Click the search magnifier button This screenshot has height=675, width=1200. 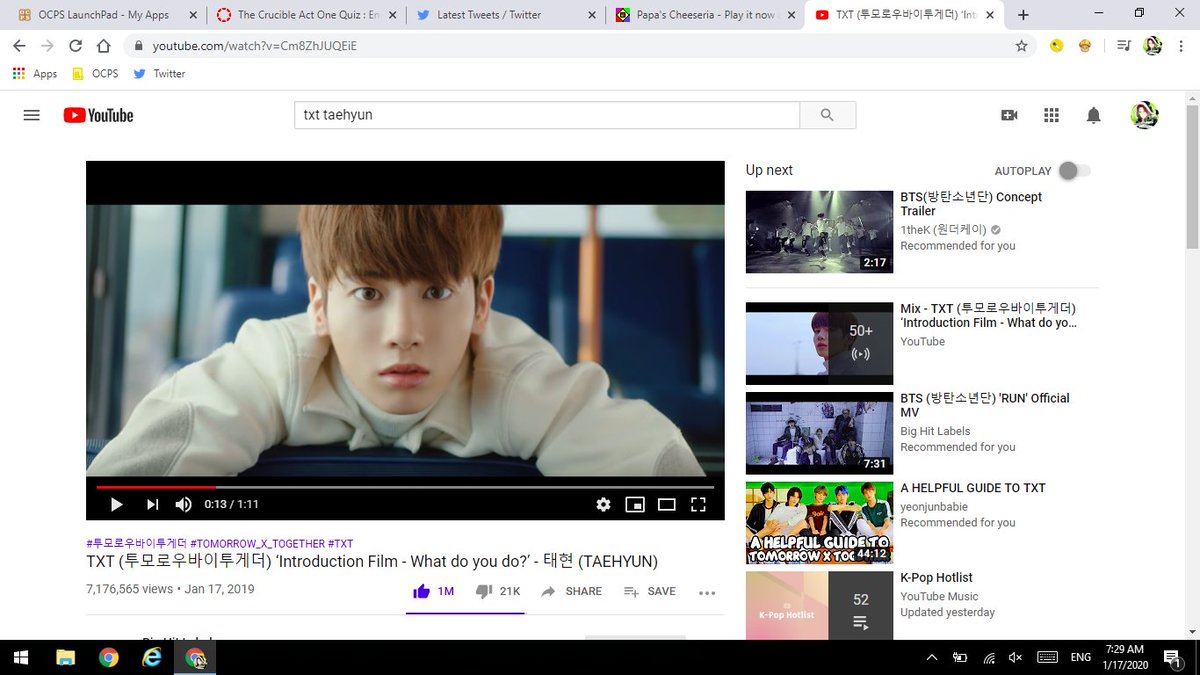(x=827, y=115)
